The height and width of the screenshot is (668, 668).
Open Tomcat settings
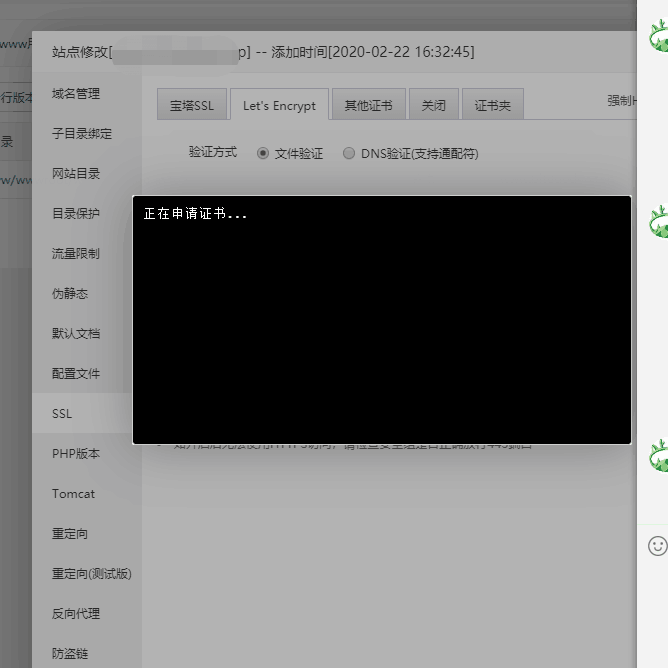click(x=73, y=494)
